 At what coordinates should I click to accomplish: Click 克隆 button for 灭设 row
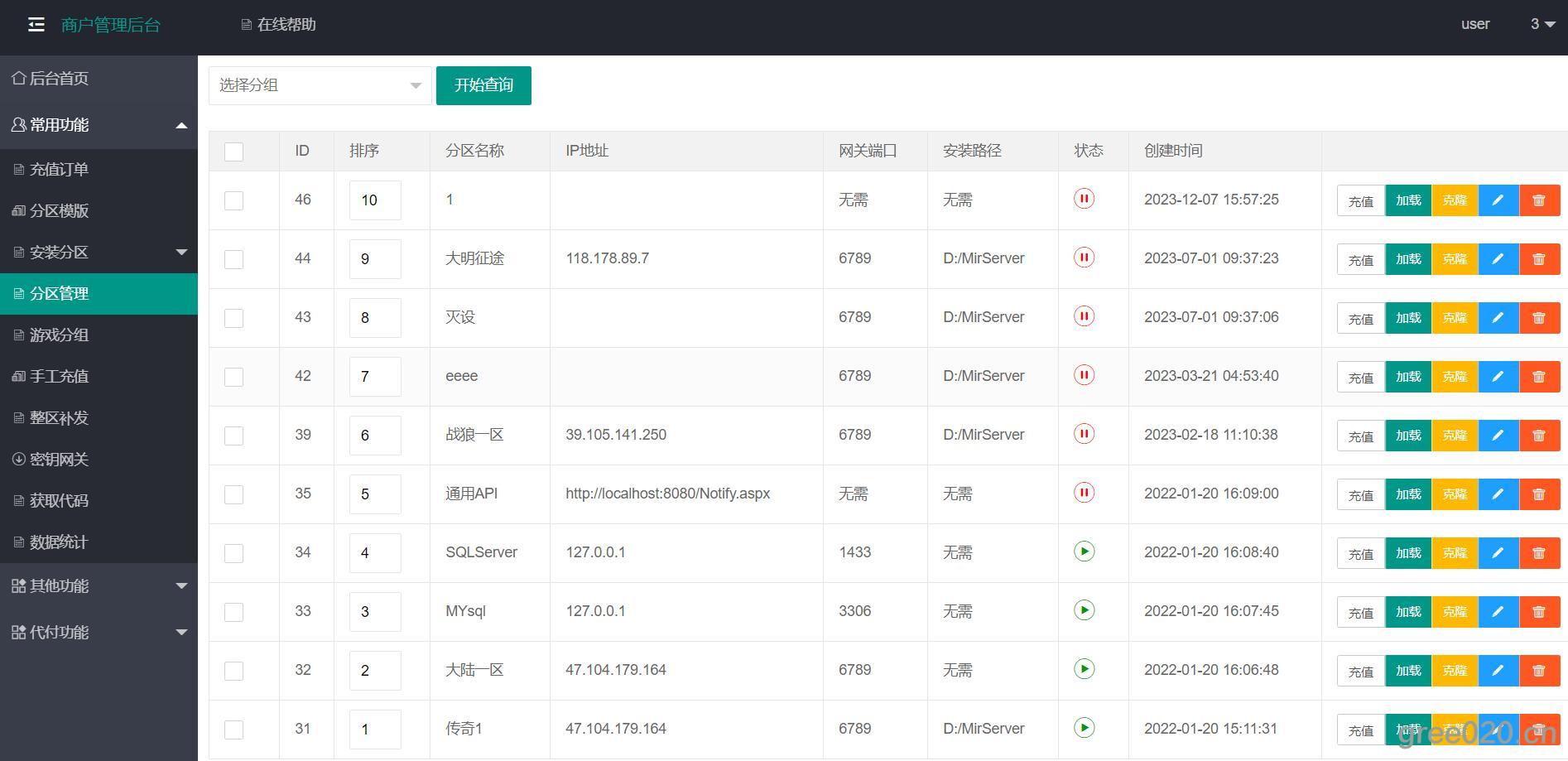click(1455, 318)
